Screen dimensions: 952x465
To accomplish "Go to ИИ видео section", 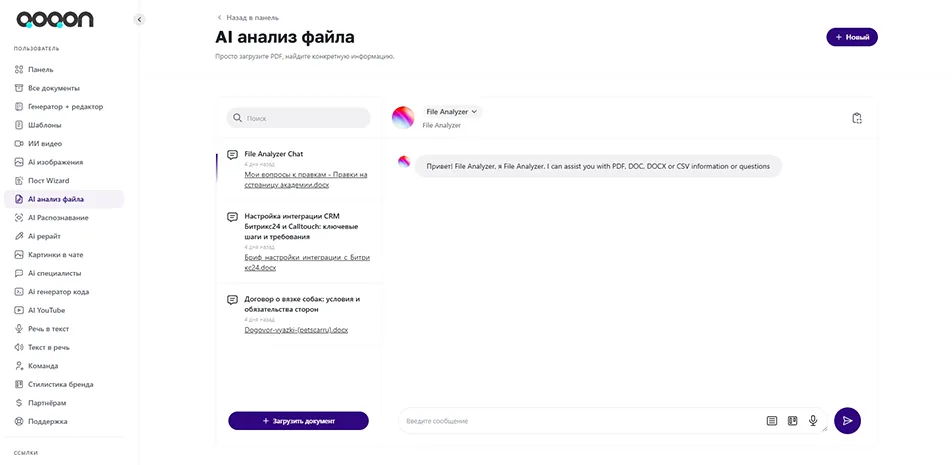I will click(45, 143).
